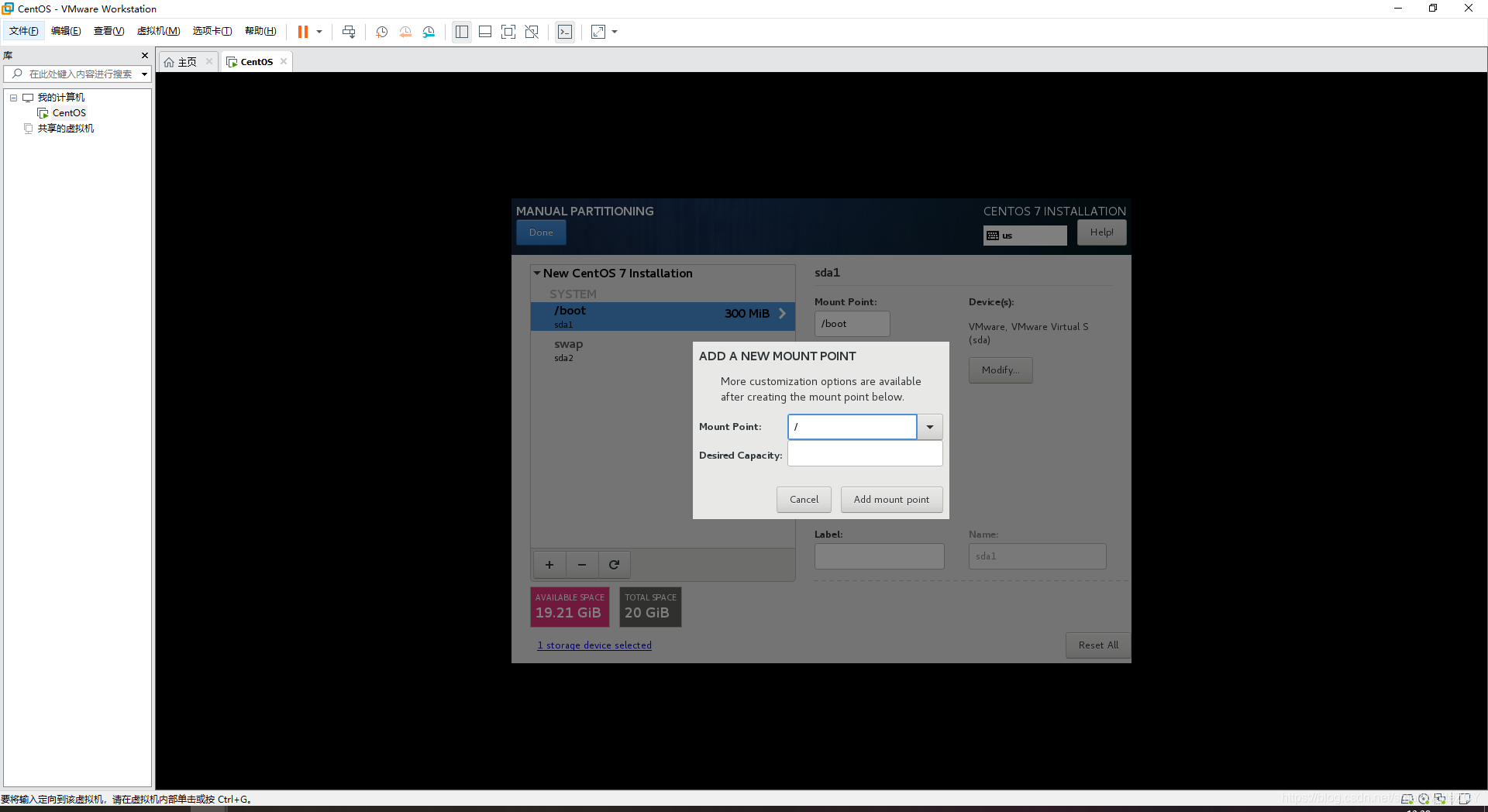Open stretch display options dropdown
The width and height of the screenshot is (1488, 812).
coord(615,32)
